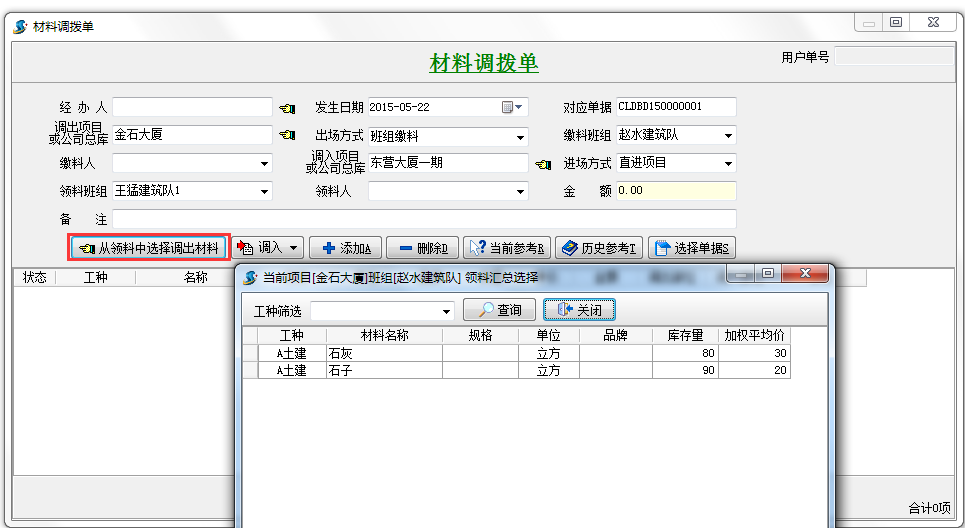Expand the 进场方式 dropdown
This screenshot has height=528, width=965.
(728, 163)
